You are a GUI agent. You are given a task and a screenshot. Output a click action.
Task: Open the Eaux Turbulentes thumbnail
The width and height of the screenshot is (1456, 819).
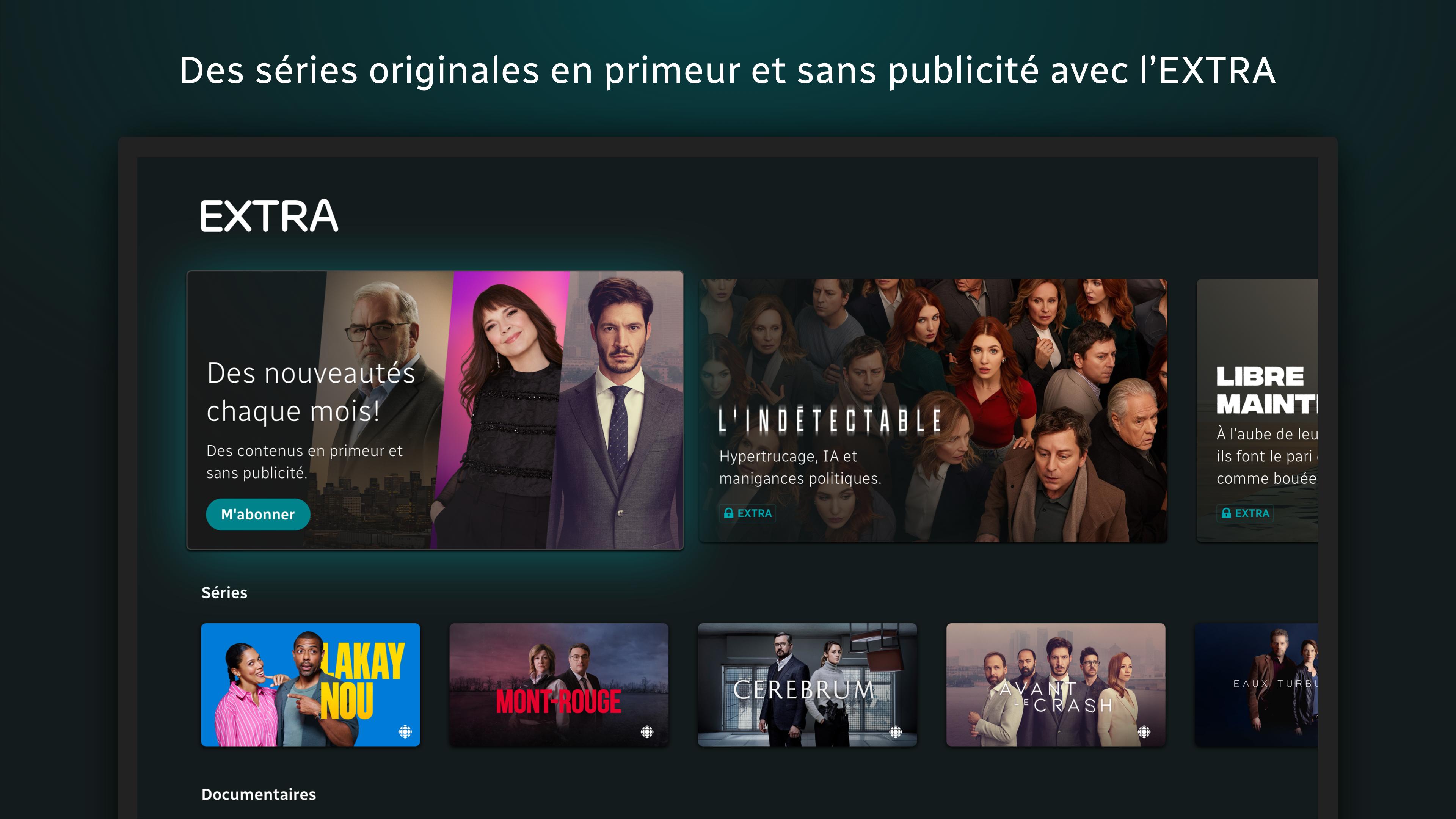click(x=1257, y=685)
